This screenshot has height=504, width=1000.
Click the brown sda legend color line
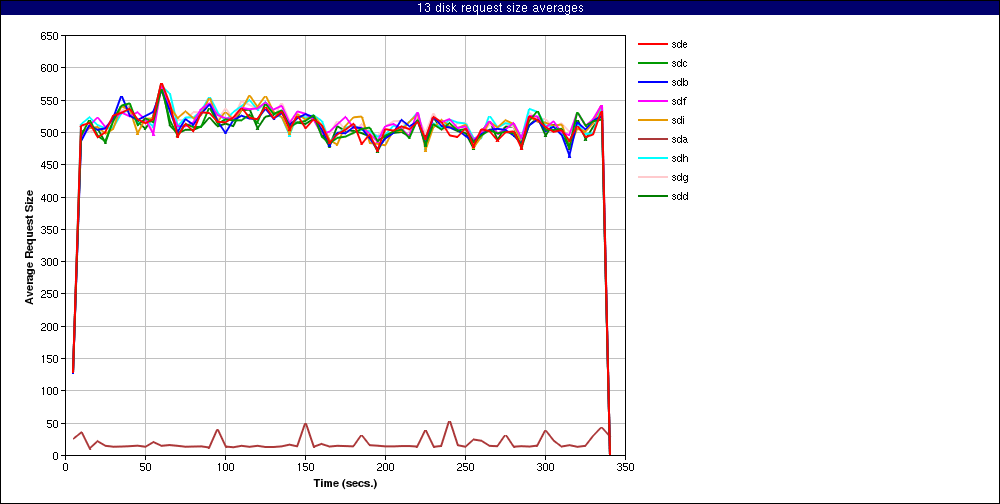pos(652,139)
